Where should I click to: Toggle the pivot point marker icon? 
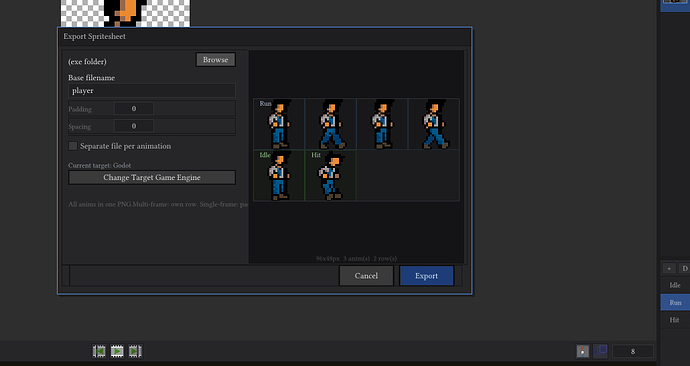(x=583, y=351)
